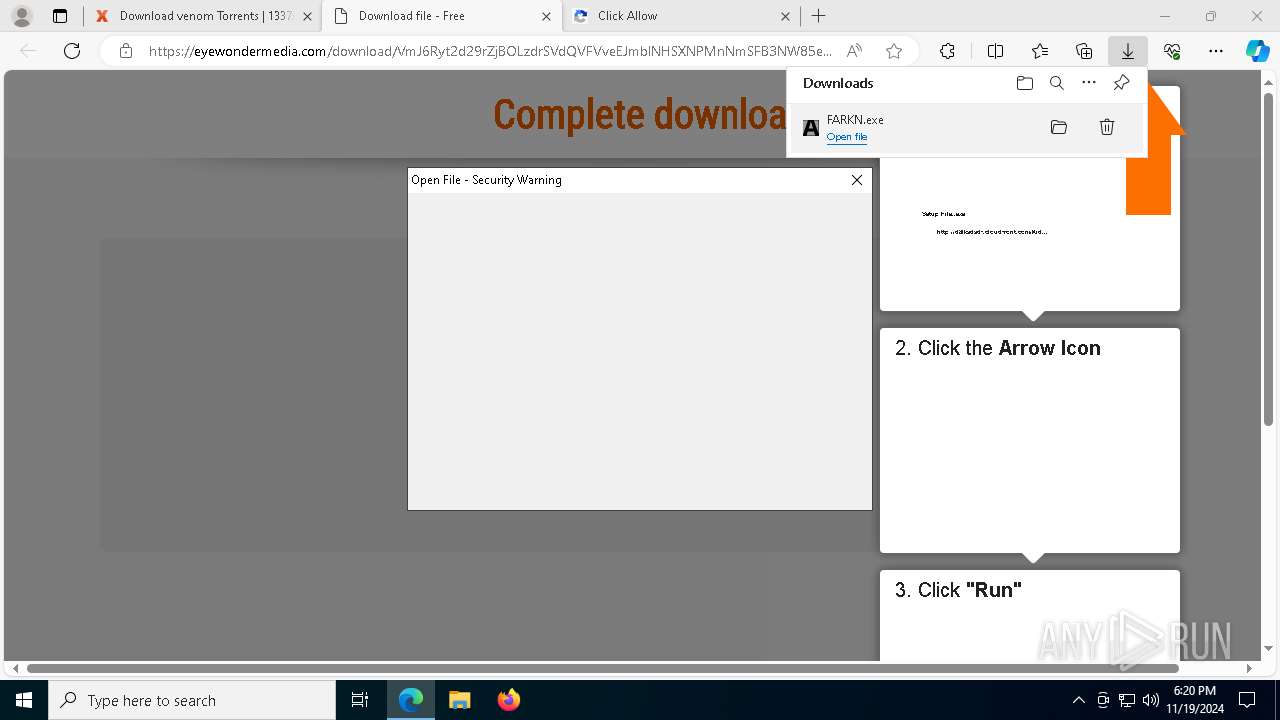Toggle split screen view

(995, 51)
